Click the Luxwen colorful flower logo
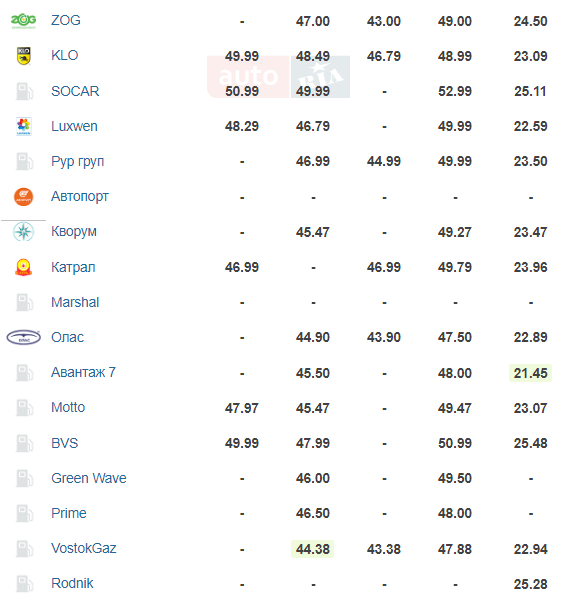576x606 pixels. [x=24, y=126]
